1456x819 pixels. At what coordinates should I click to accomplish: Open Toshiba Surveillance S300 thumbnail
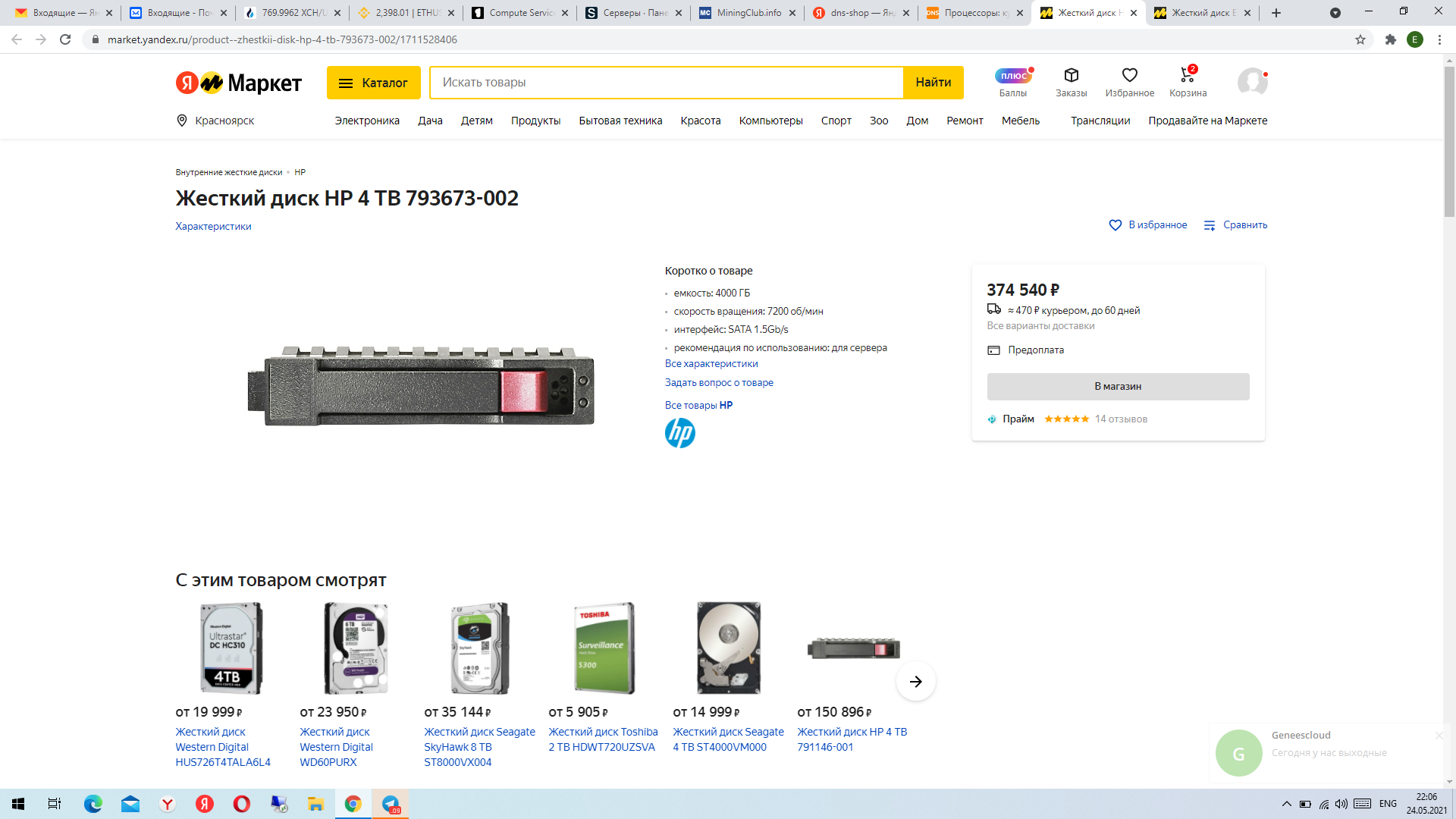pyautogui.click(x=604, y=648)
